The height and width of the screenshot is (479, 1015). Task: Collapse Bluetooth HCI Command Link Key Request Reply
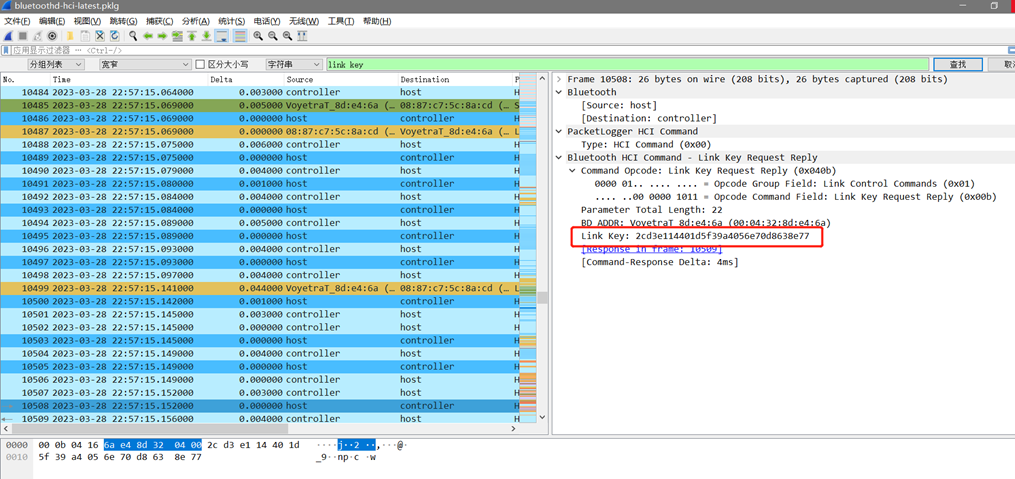(x=559, y=157)
